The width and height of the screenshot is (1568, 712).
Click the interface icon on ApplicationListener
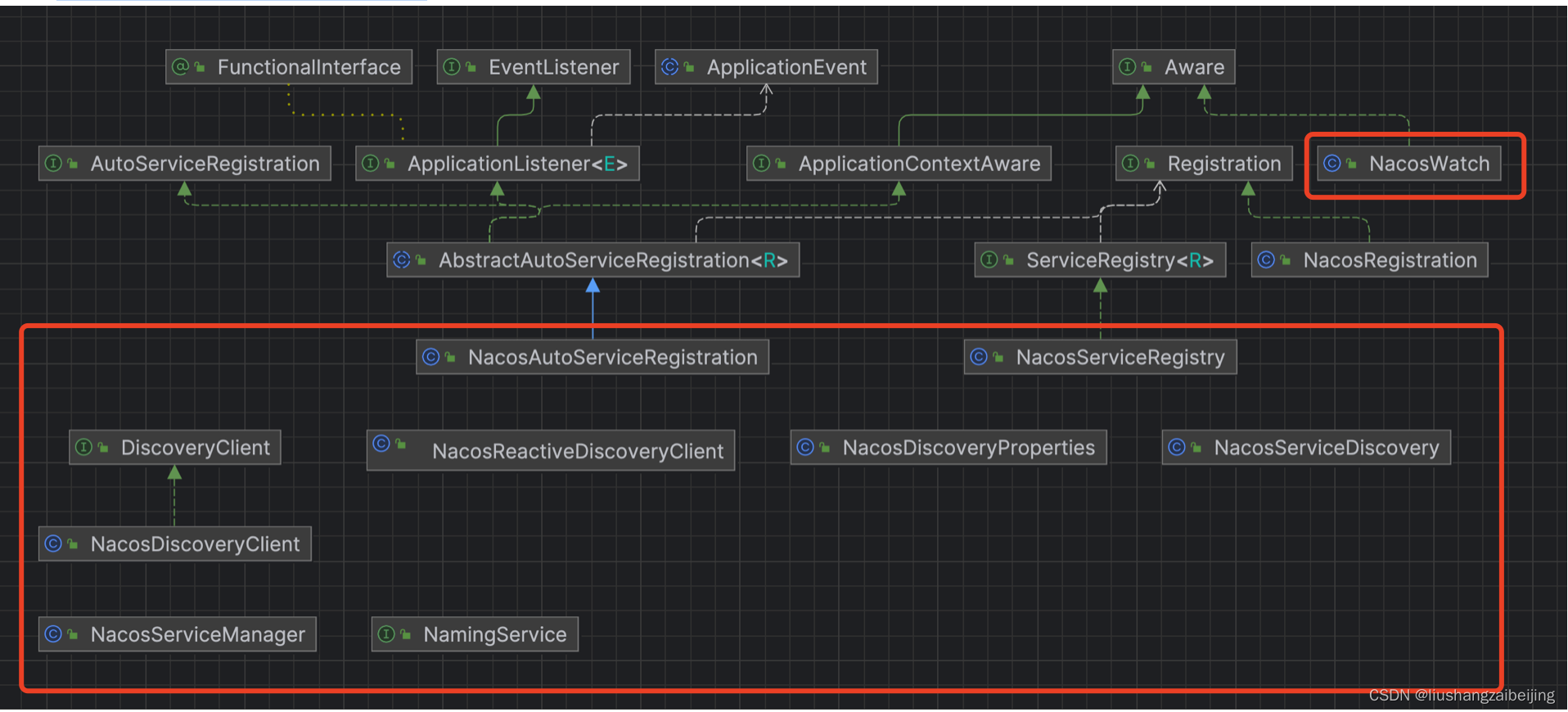click(x=371, y=163)
